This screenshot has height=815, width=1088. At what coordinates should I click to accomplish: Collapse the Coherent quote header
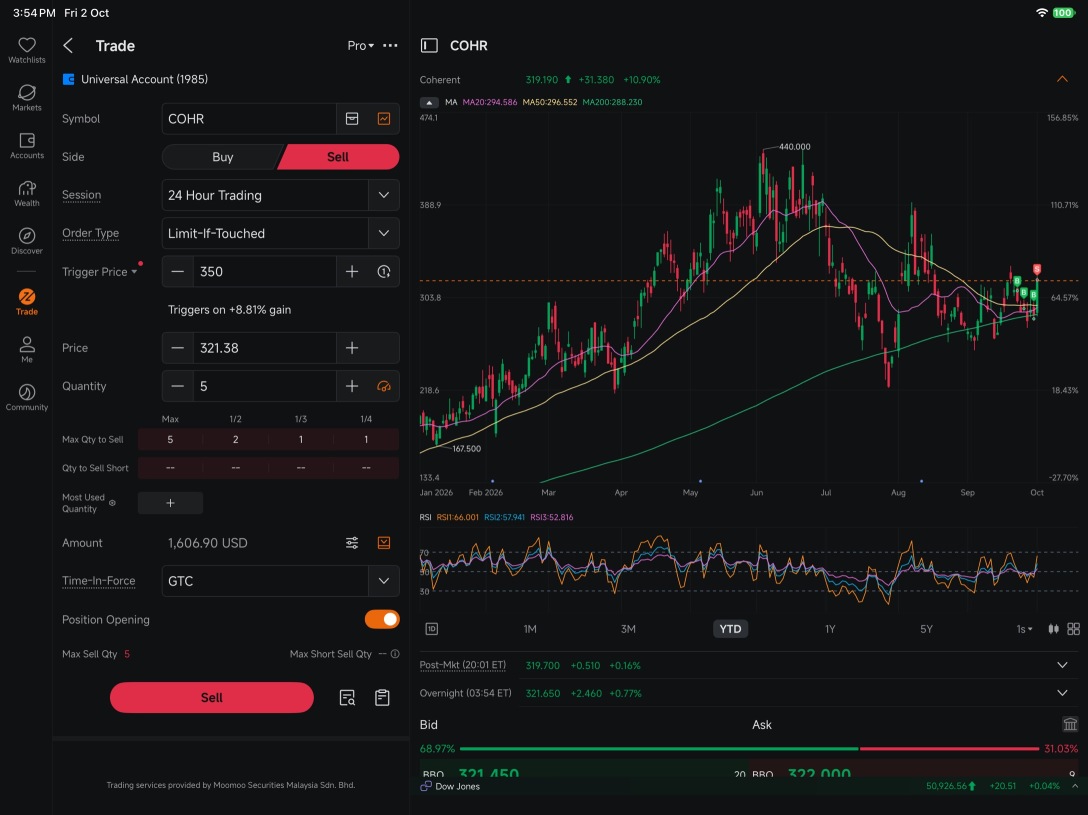[1062, 80]
